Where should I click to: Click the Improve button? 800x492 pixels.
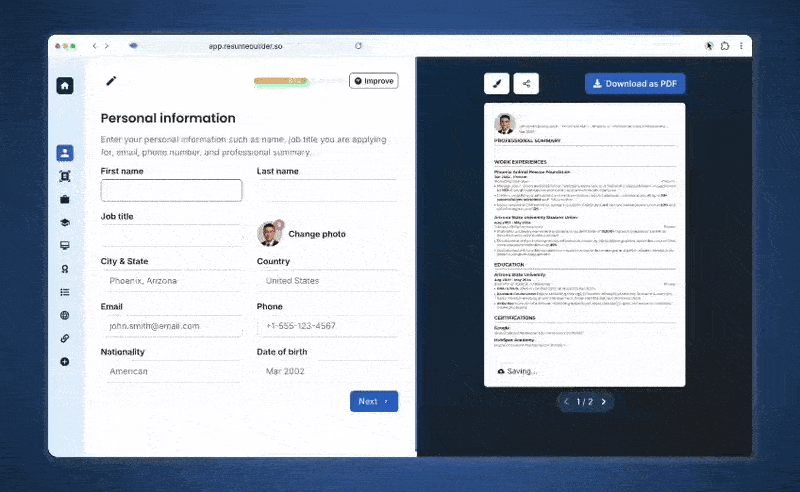click(373, 81)
